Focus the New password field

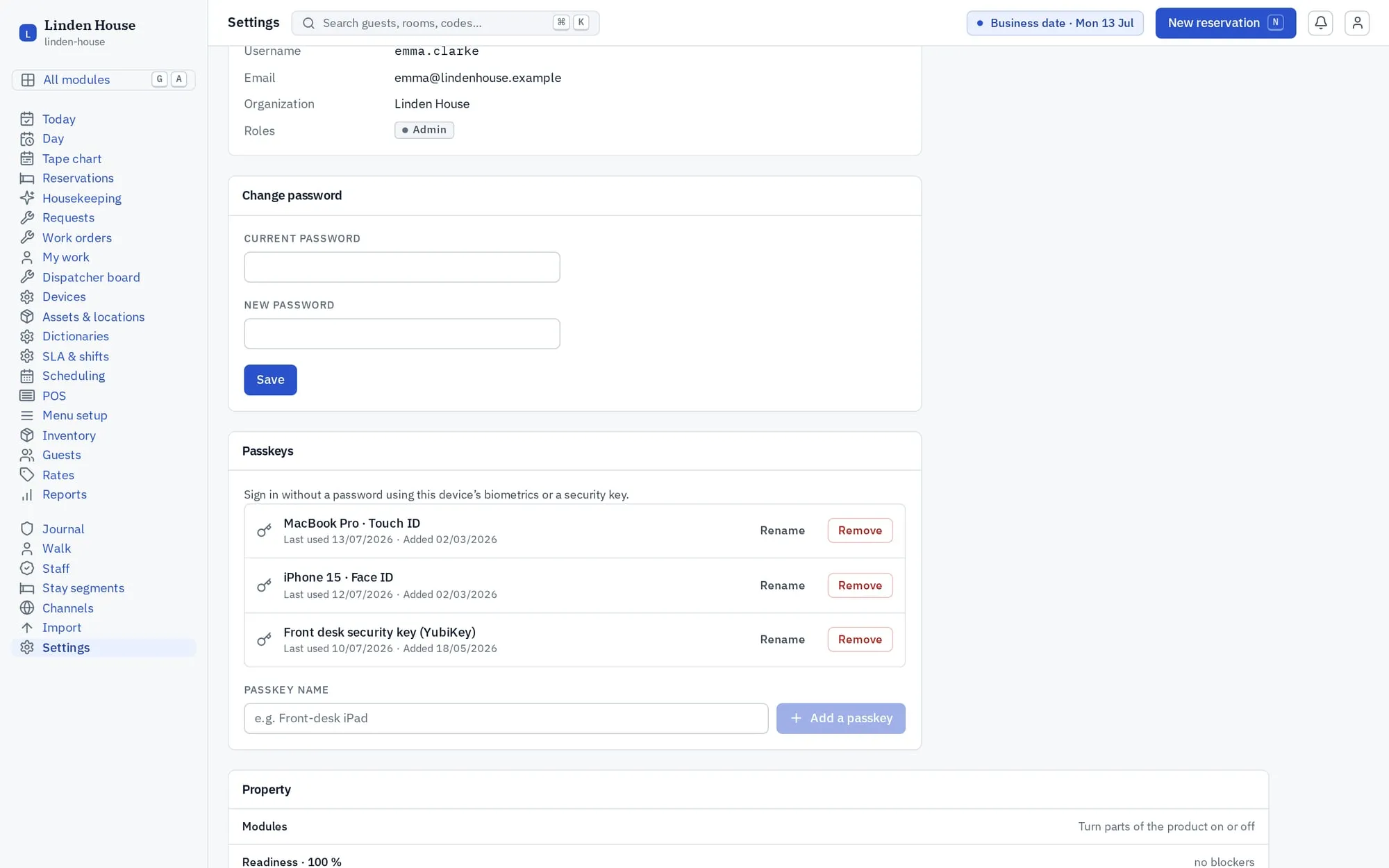(x=401, y=334)
